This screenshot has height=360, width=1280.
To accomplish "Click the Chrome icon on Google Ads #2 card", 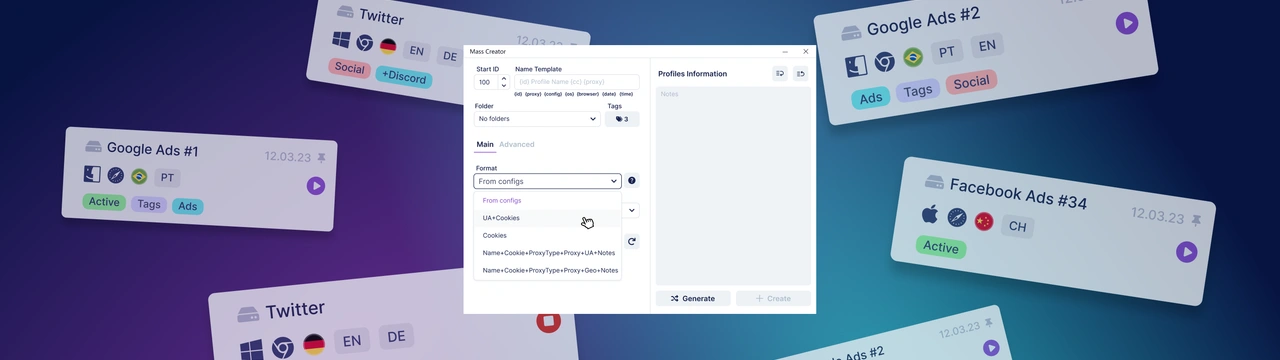I will 884,62.
